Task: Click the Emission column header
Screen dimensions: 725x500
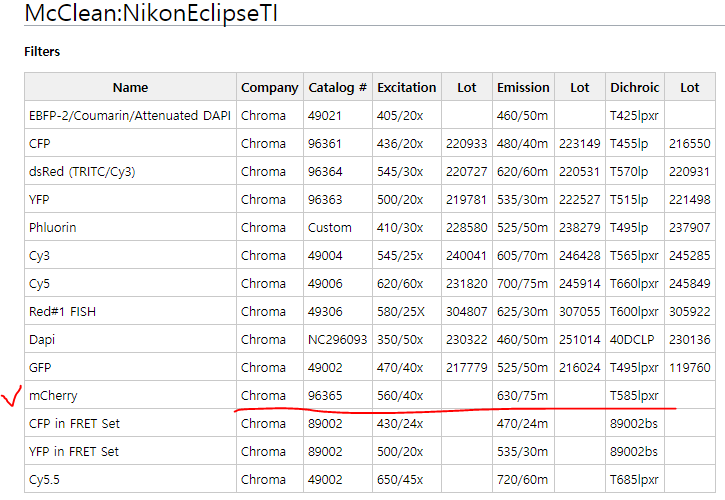Action: 523,87
